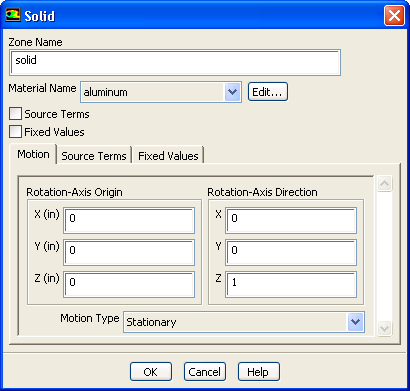The image size is (410, 391).
Task: Click the Rotation-Axis Direction Z field with value 1
Action: point(291,284)
